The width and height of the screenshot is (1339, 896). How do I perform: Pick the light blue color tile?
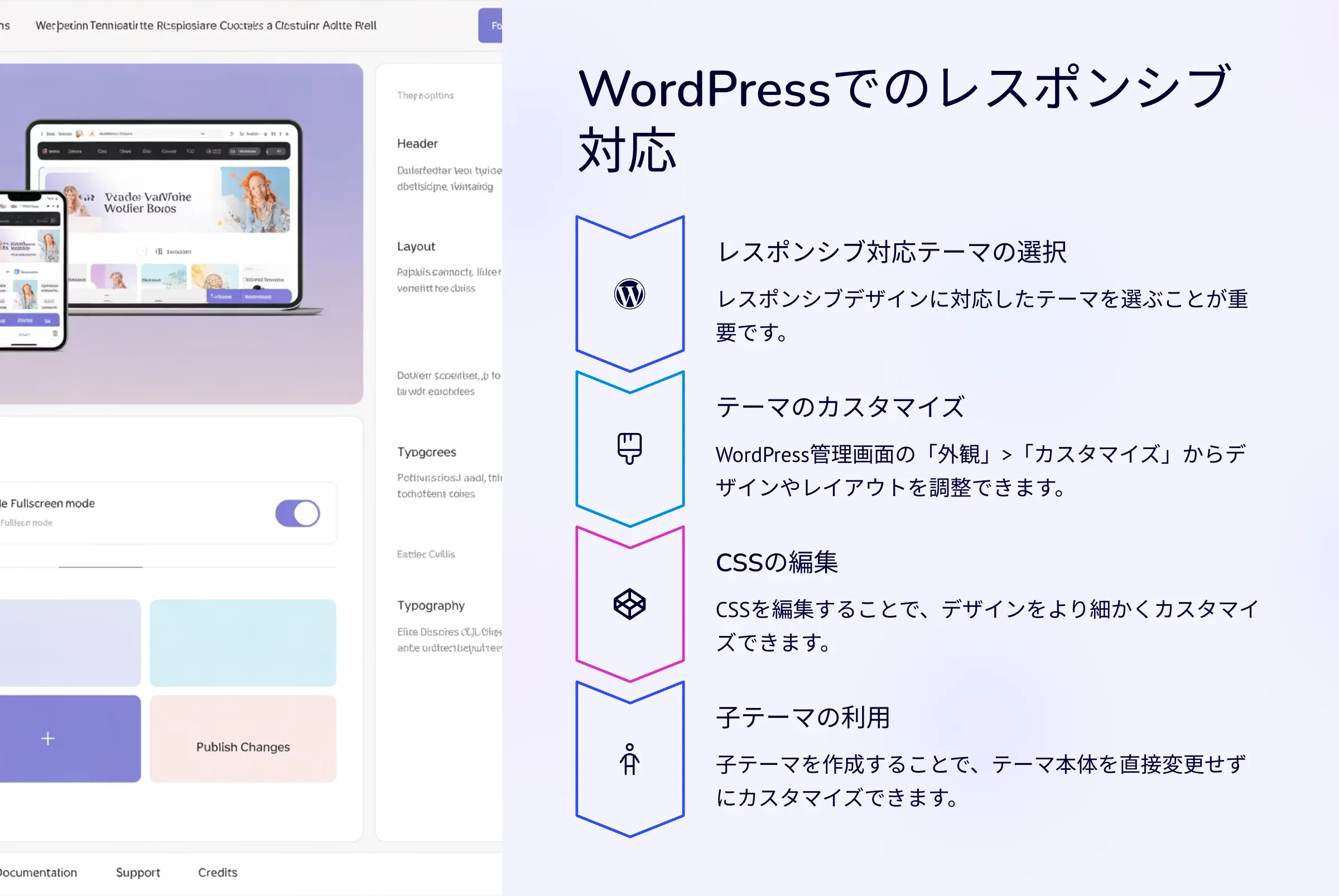pos(243,643)
